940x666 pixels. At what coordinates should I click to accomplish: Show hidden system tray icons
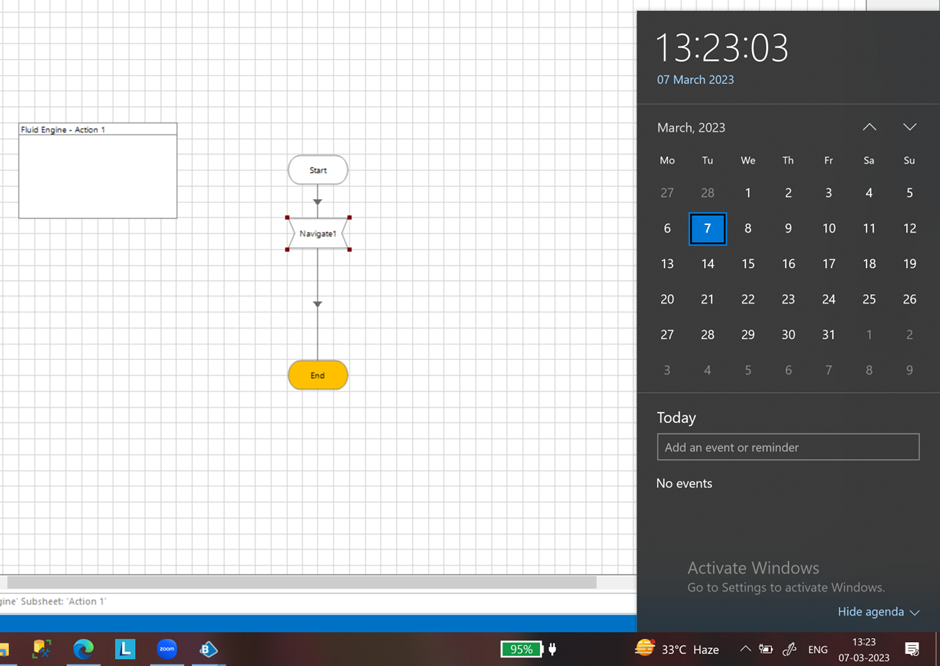click(745, 649)
